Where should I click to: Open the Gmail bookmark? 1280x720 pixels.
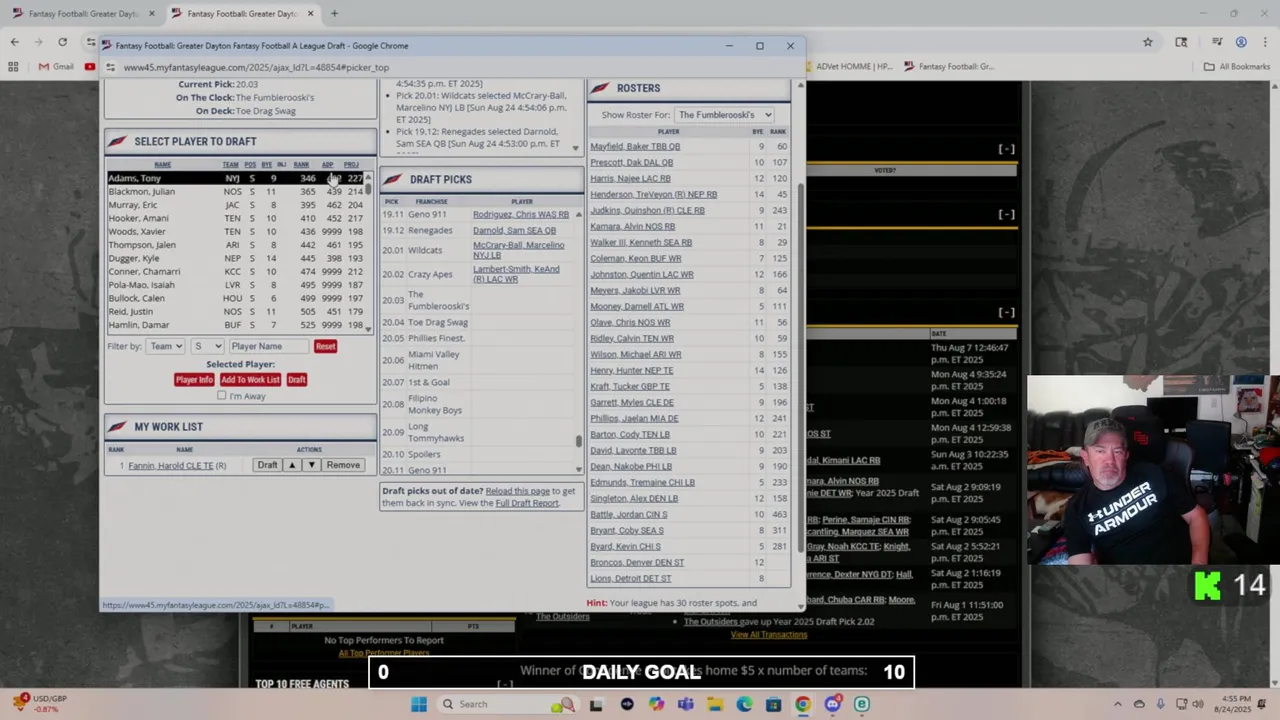[56, 67]
